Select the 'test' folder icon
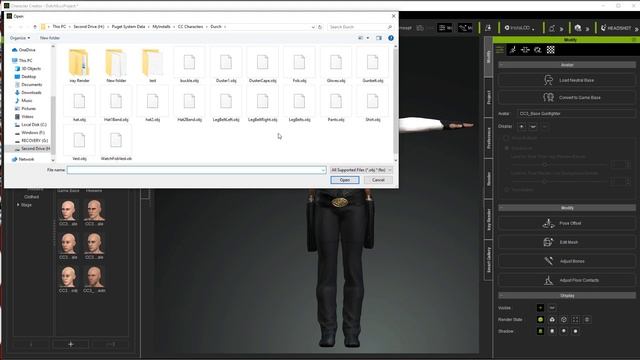 pos(153,62)
